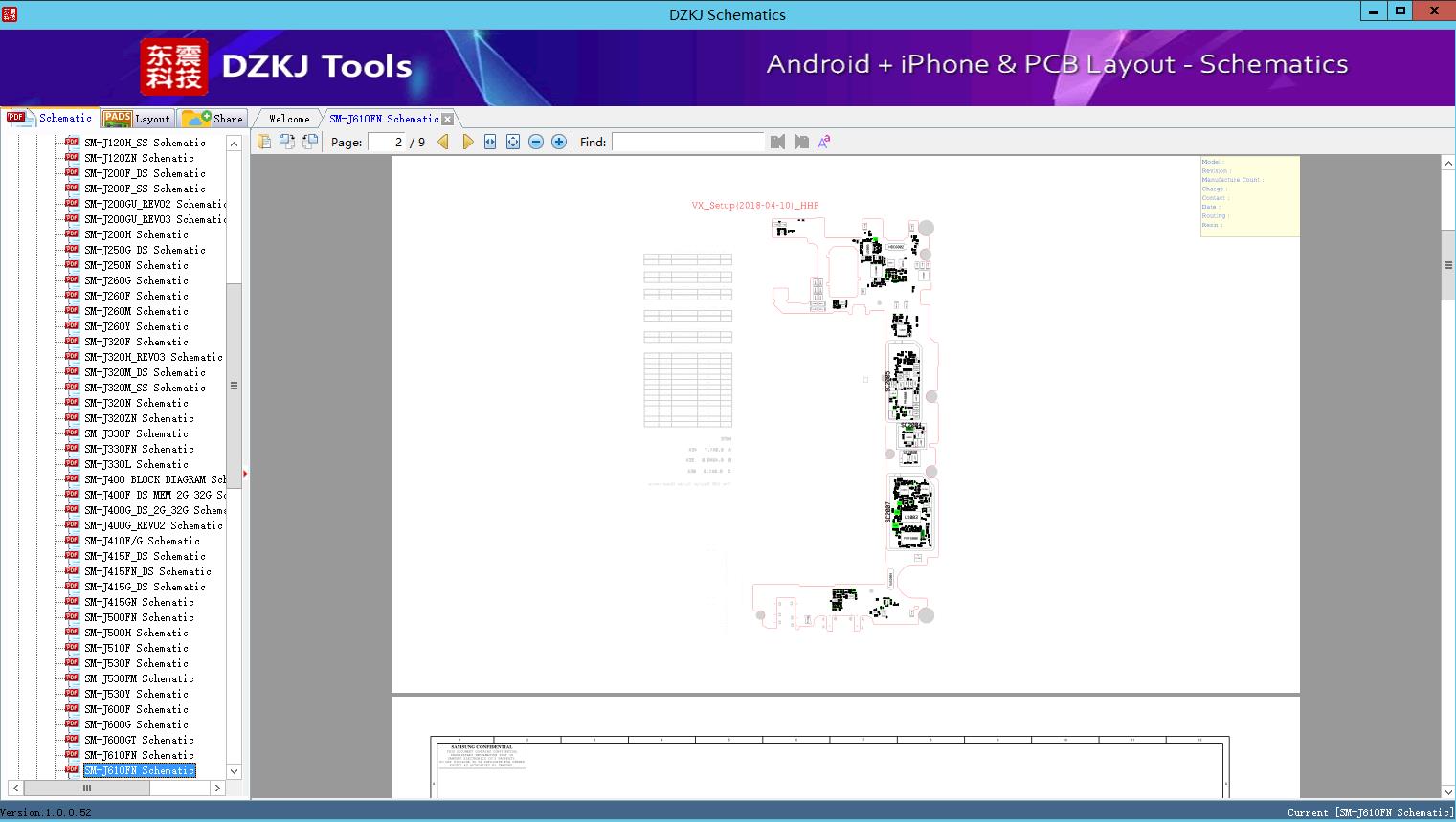Open SM-J260Y Schematic
The image size is (1456, 822).
click(x=136, y=326)
